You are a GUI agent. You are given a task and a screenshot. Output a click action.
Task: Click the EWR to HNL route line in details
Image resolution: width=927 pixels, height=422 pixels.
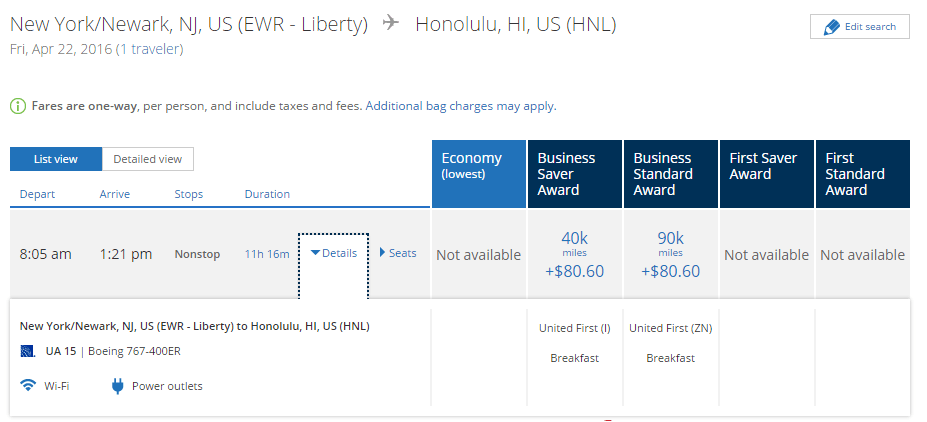click(195, 326)
